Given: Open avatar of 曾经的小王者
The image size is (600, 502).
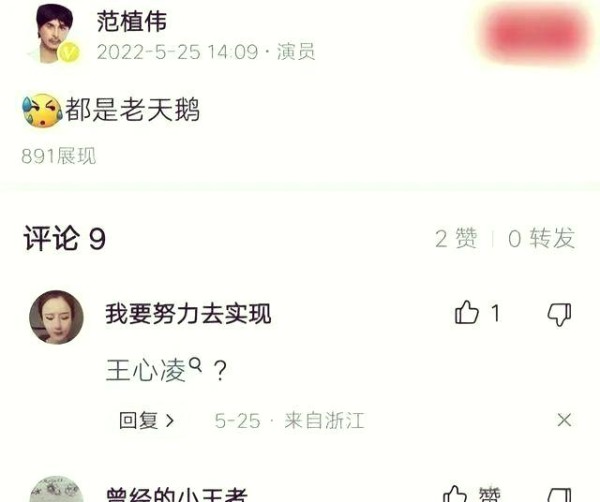Looking at the screenshot, I should (x=57, y=489).
